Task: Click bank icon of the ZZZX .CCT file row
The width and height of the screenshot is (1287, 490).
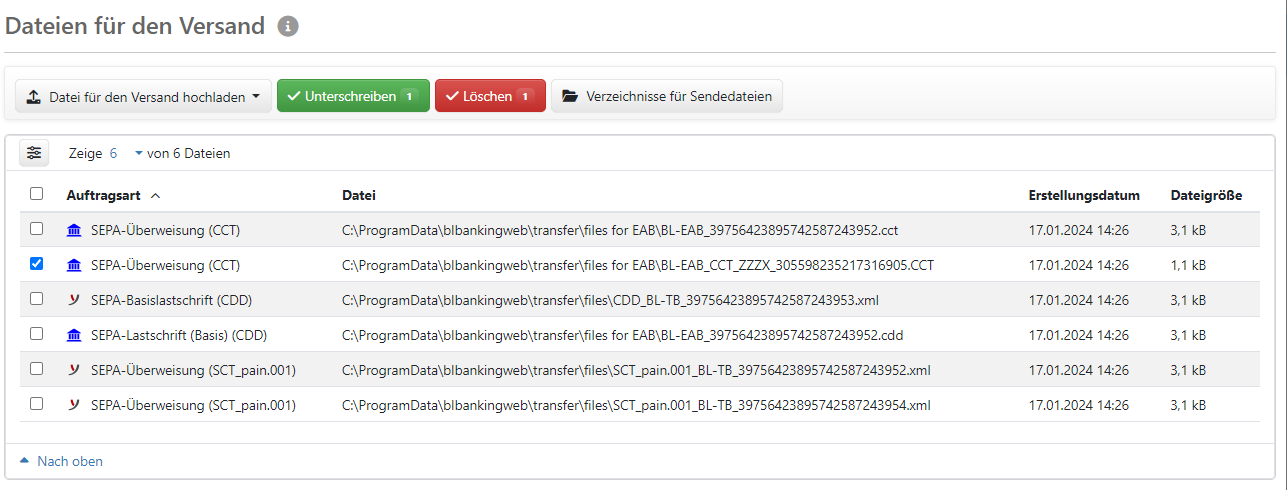Action: 74,265
